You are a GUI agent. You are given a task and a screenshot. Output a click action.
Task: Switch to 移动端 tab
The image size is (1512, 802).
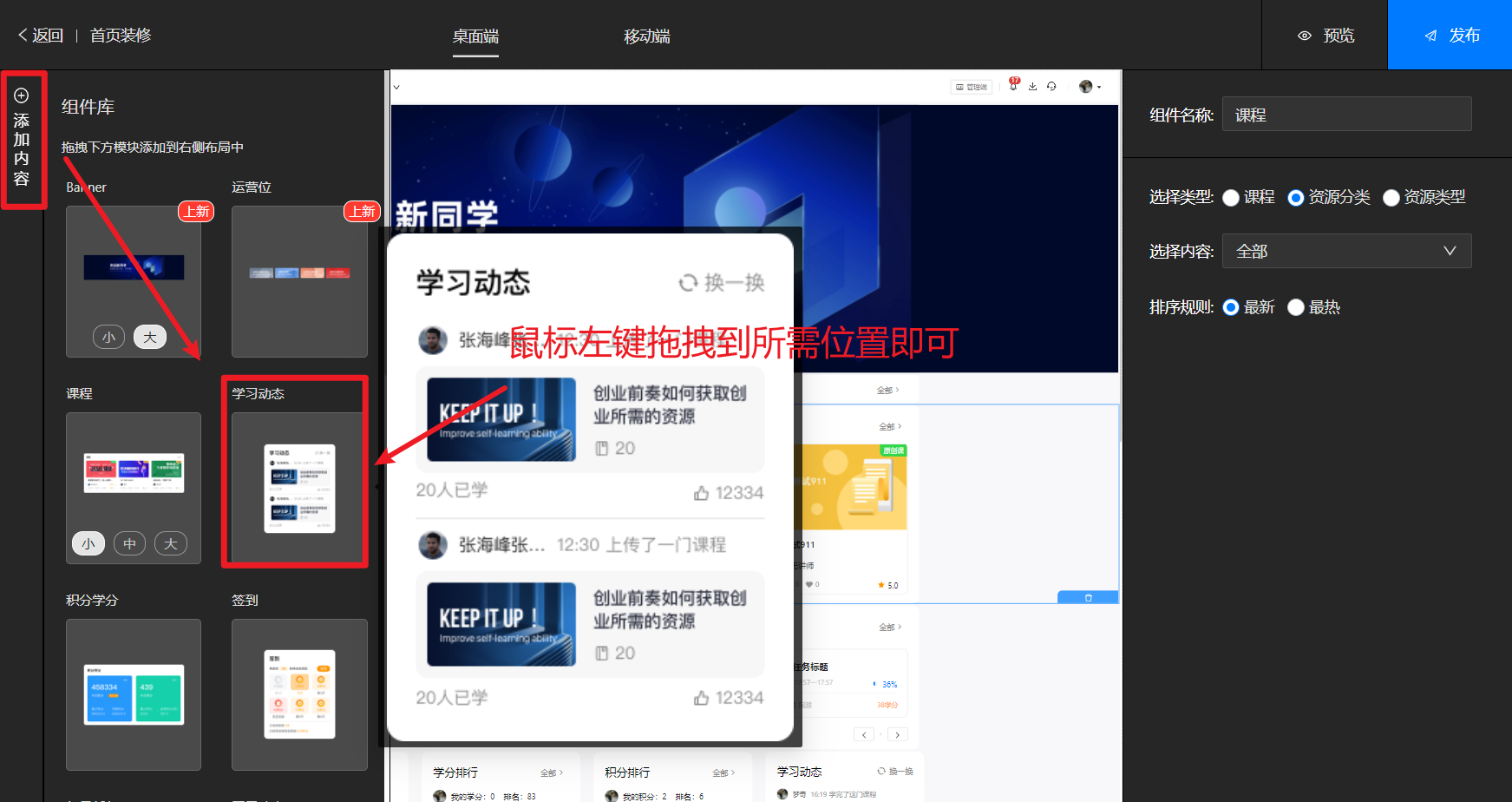click(x=647, y=36)
